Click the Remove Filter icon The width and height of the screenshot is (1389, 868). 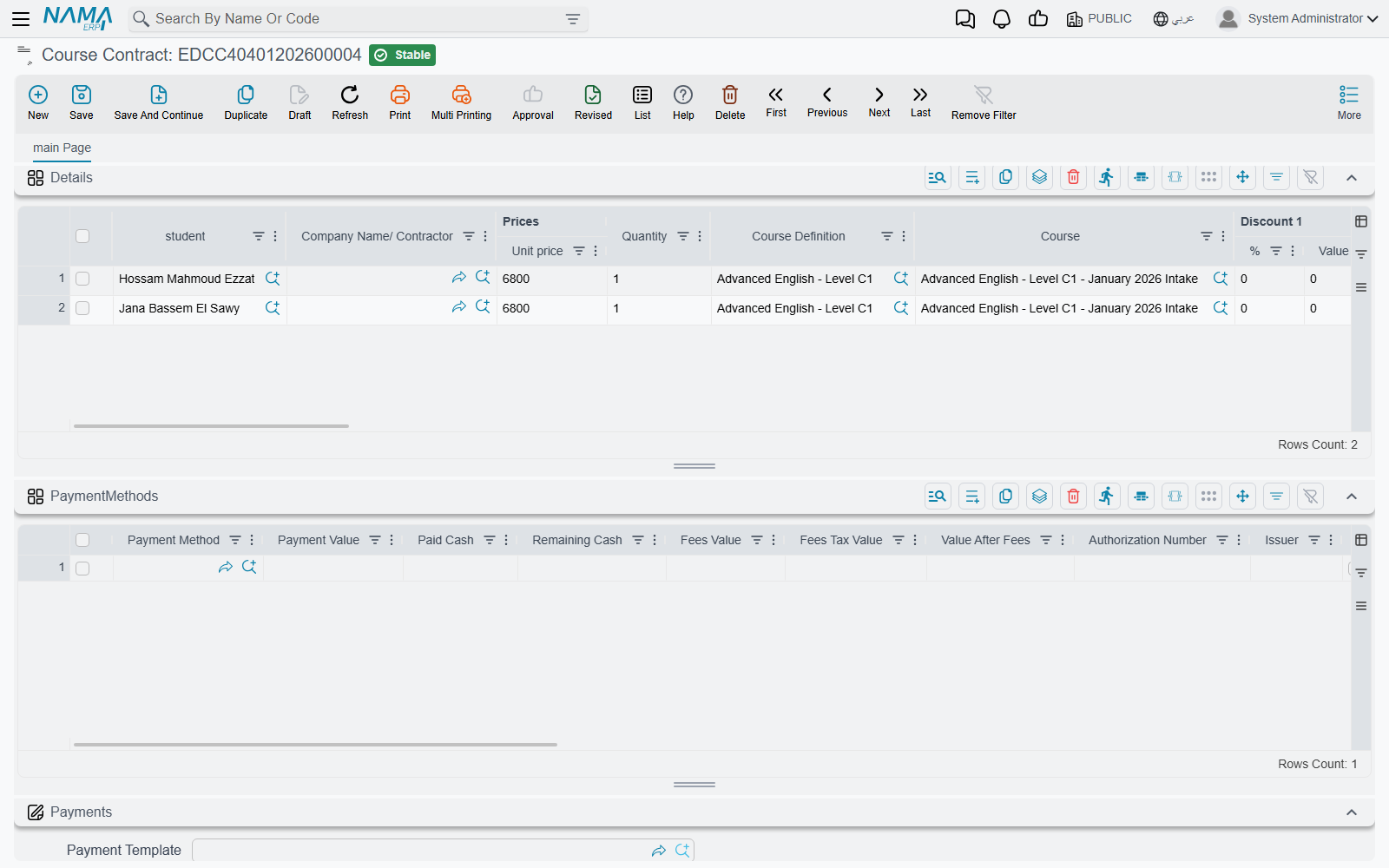click(x=984, y=95)
